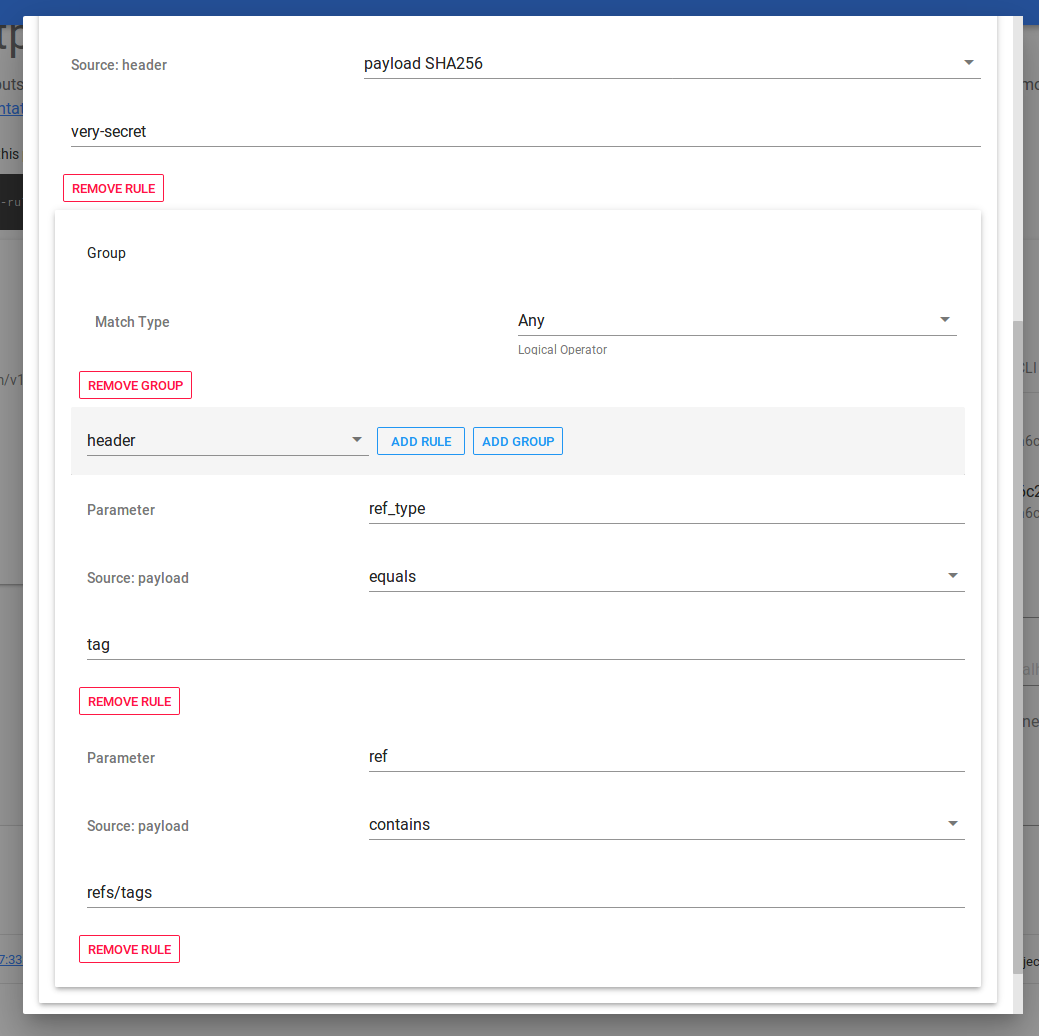Expand the Any dropdown via its arrow
The height and width of the screenshot is (1036, 1039).
pos(943,319)
